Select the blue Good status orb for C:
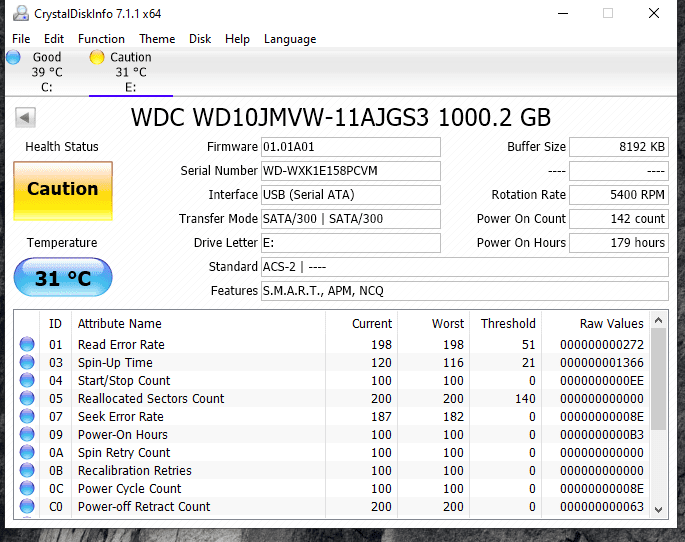This screenshot has width=685, height=542. [14, 57]
